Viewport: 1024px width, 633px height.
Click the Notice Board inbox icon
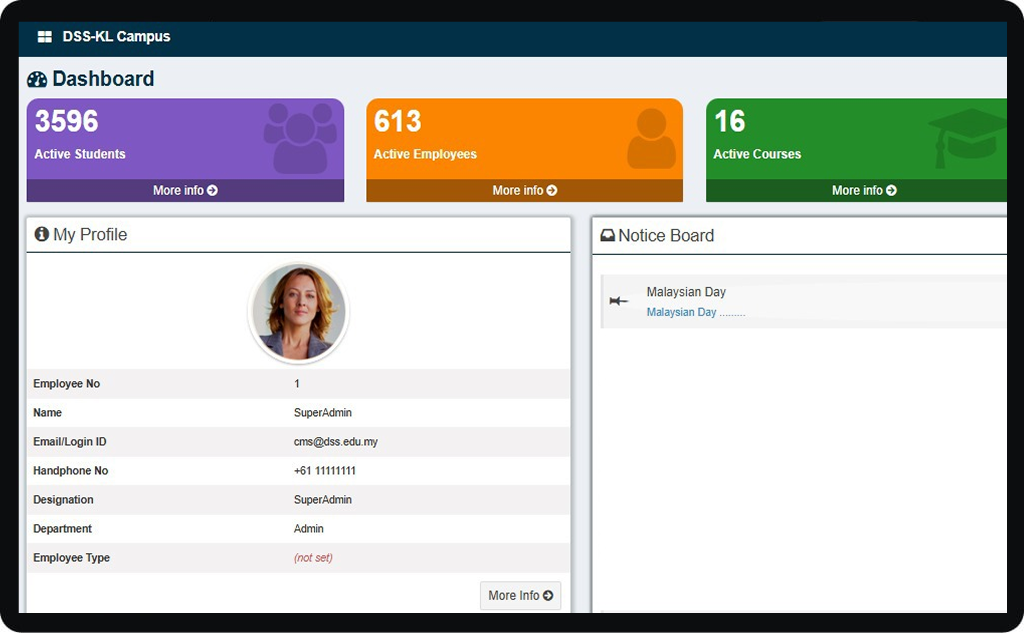click(607, 236)
